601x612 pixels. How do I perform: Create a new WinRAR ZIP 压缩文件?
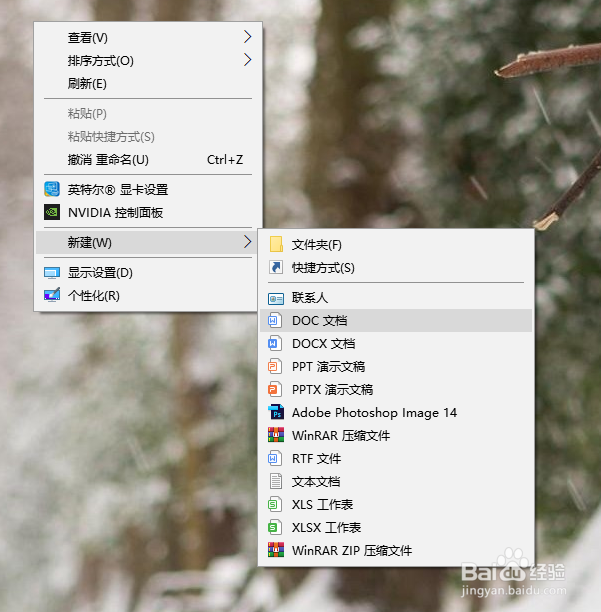[396, 551]
